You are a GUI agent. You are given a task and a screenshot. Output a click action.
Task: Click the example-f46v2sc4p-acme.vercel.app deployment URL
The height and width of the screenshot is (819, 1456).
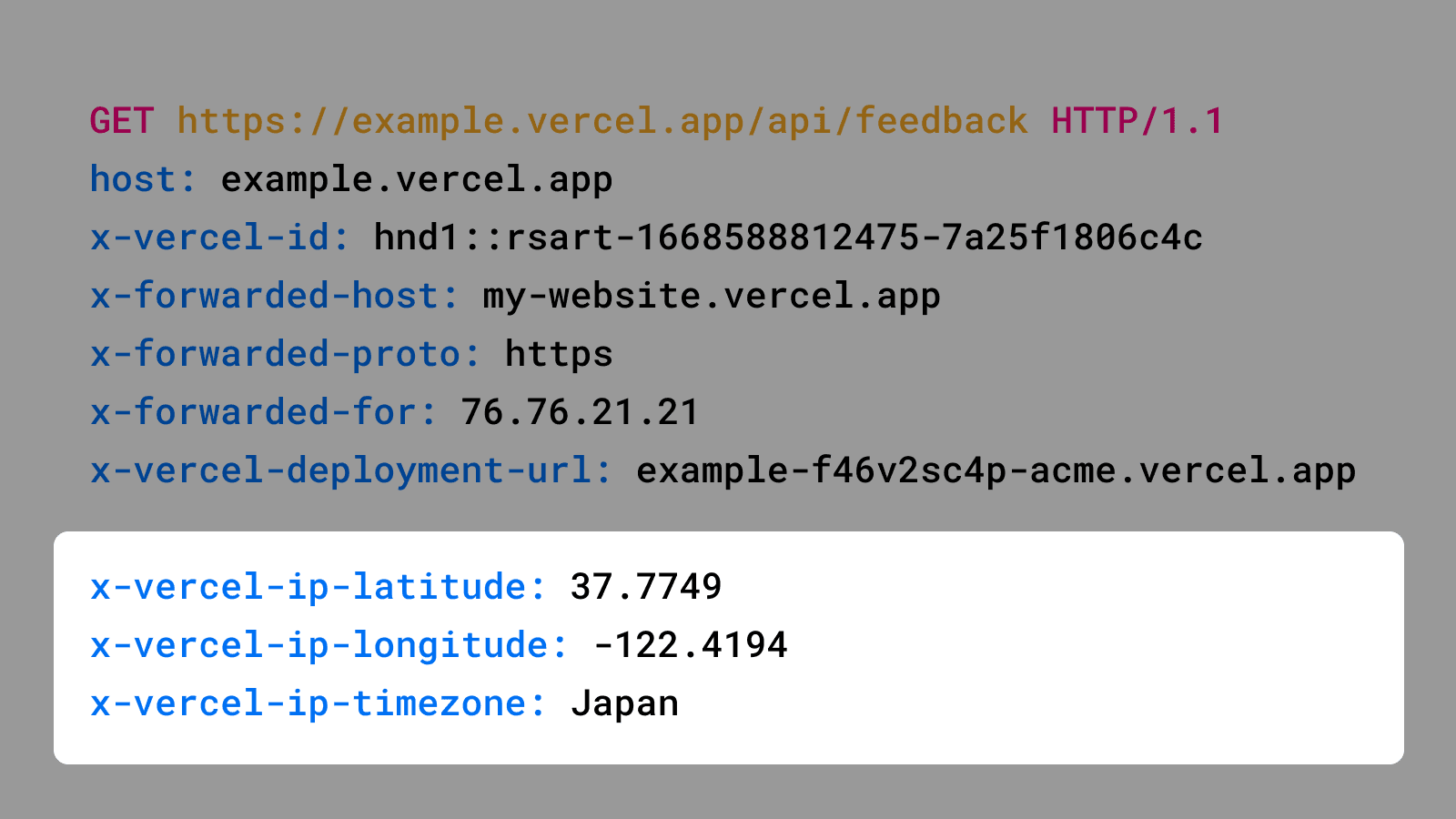(x=996, y=470)
